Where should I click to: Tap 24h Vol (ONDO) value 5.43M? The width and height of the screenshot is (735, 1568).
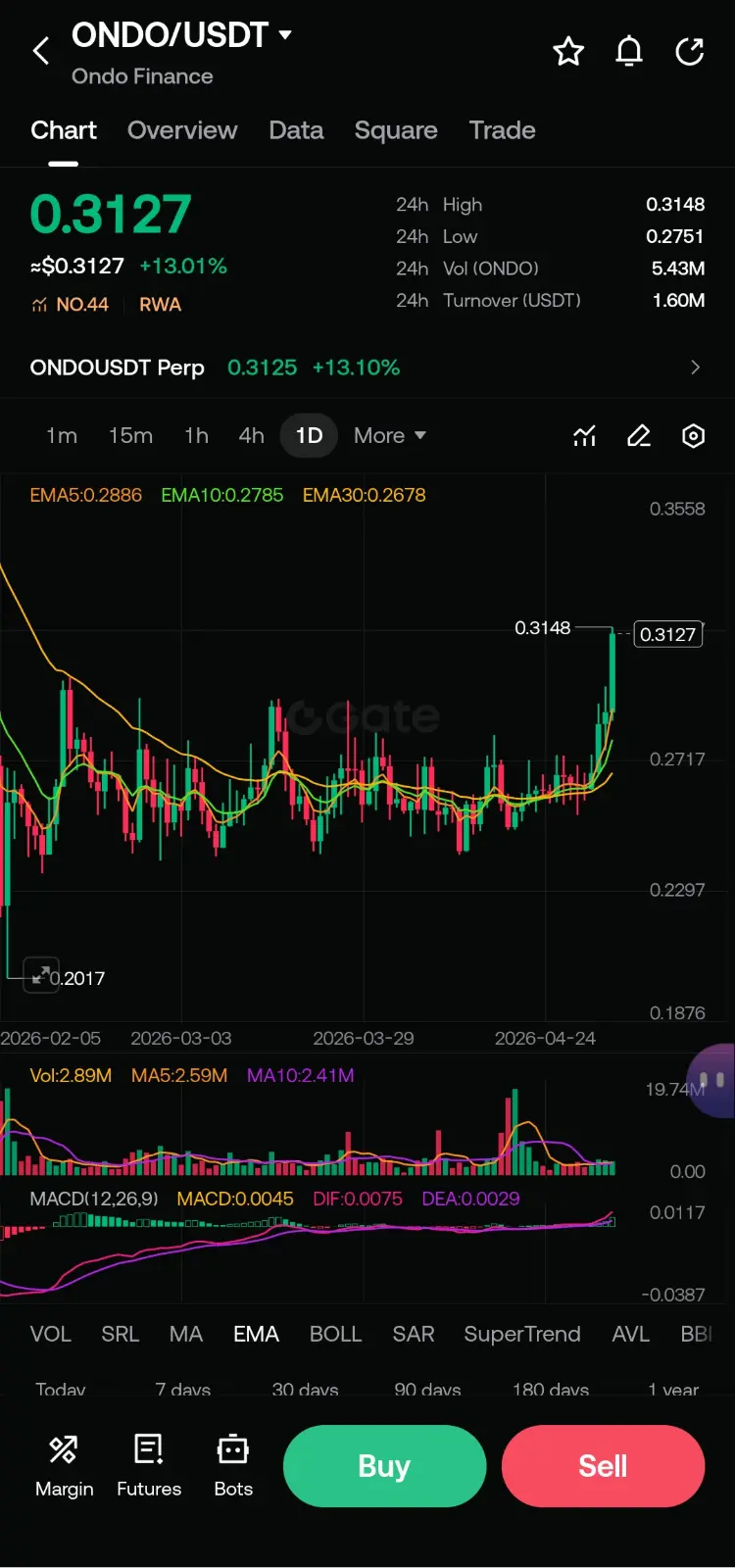678,269
